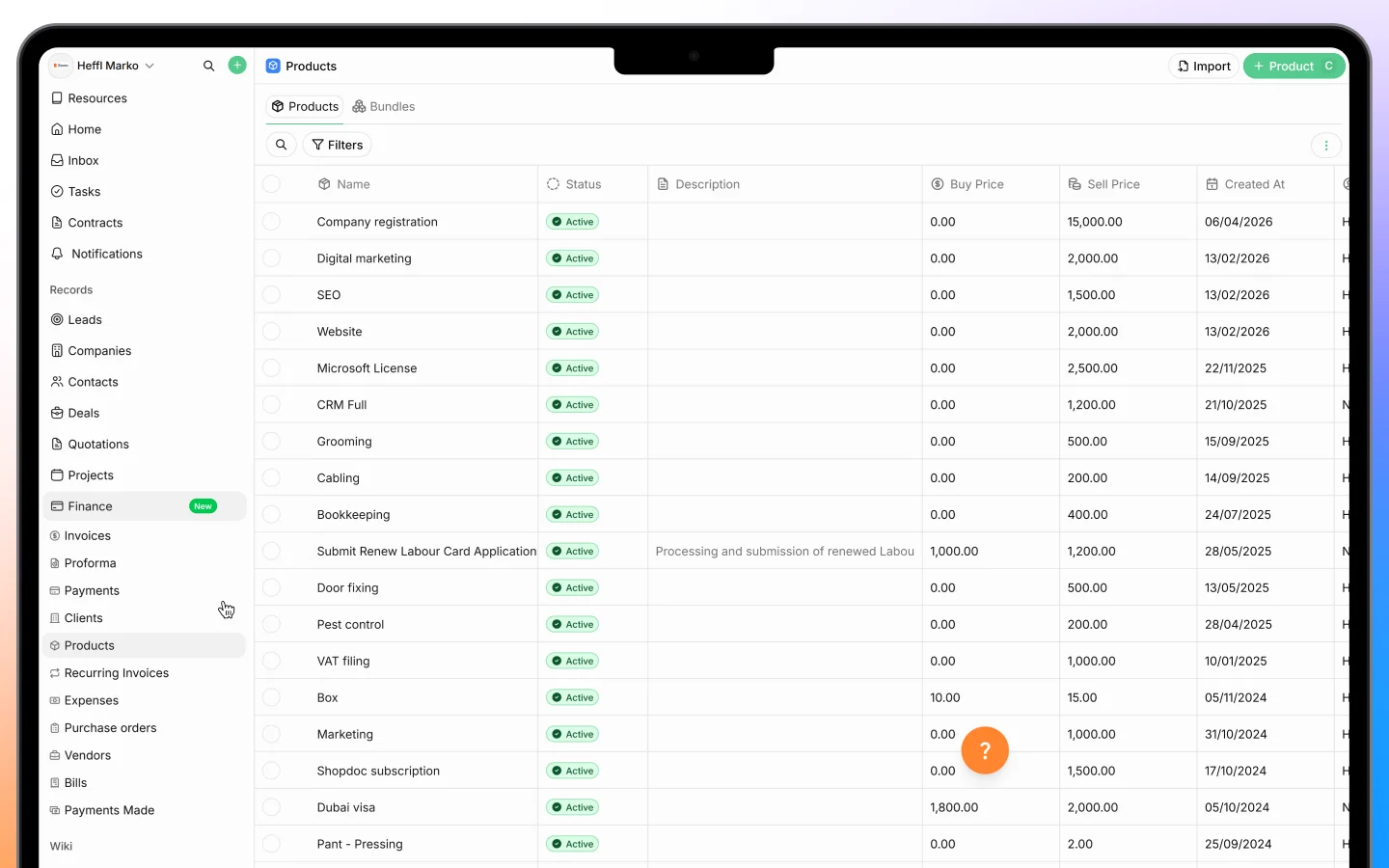1389x868 pixels.
Task: Click the Payments icon in Finance
Action: pos(55,591)
